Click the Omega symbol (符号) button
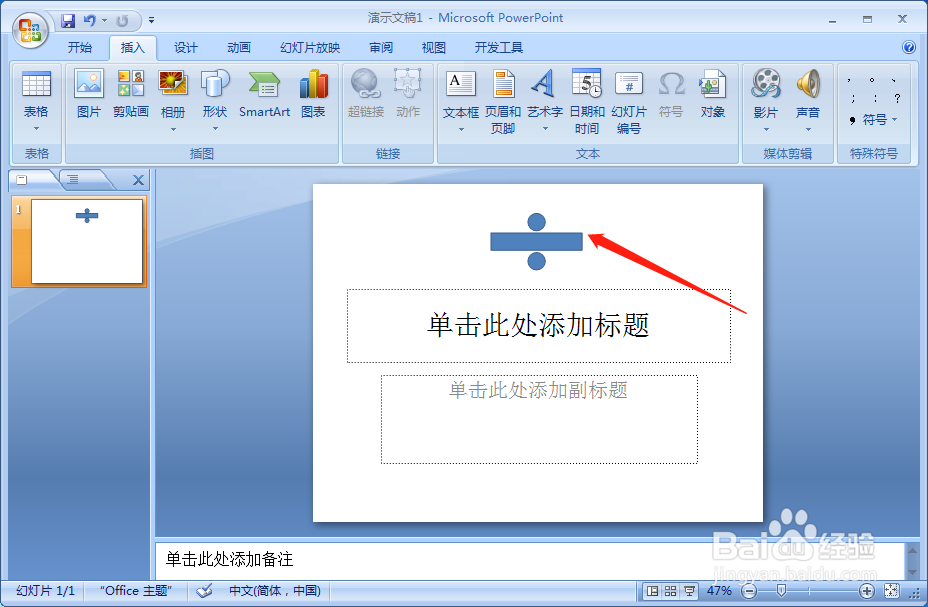This screenshot has width=928, height=607. [671, 94]
